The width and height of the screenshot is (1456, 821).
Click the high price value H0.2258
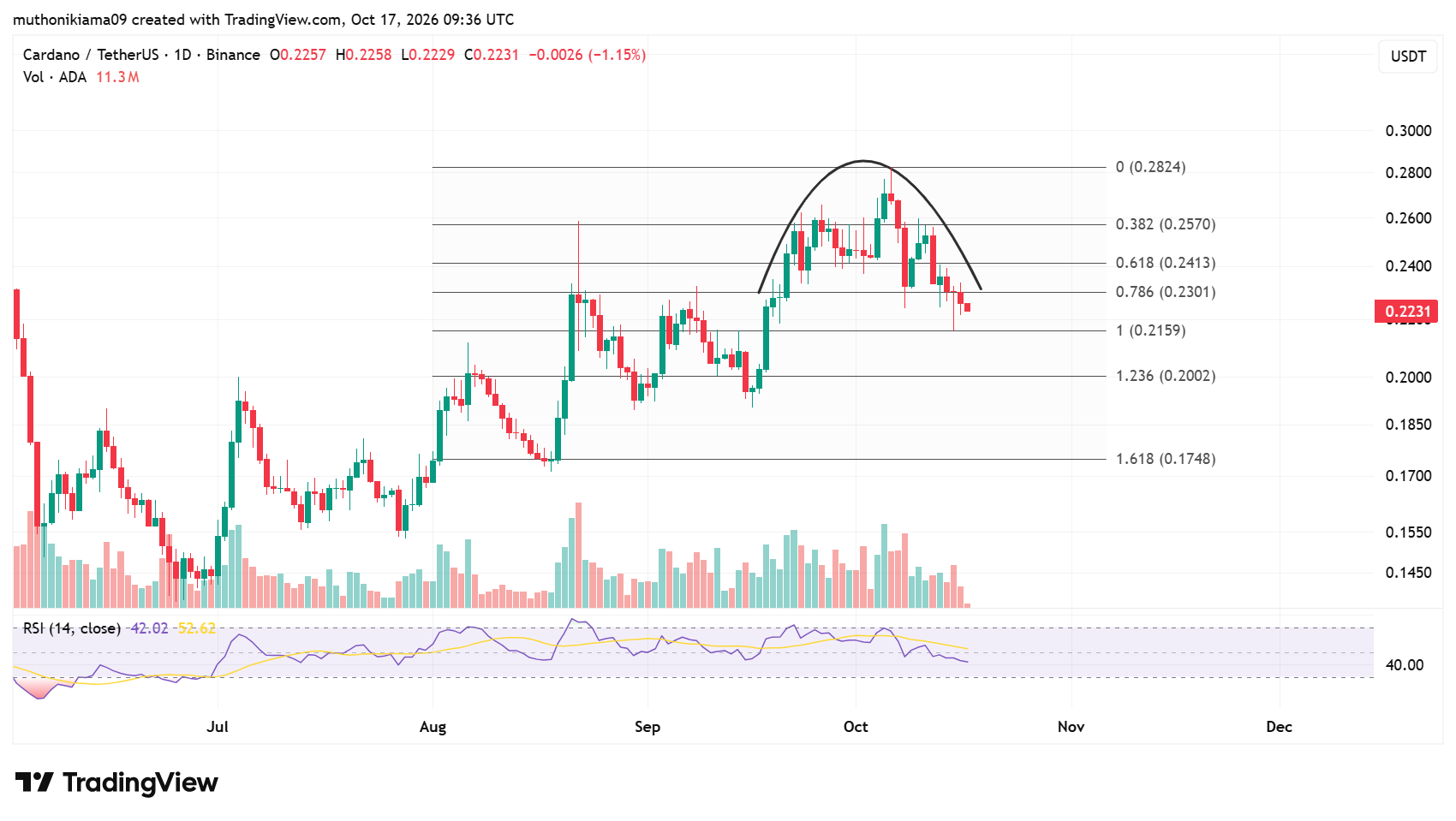(363, 55)
